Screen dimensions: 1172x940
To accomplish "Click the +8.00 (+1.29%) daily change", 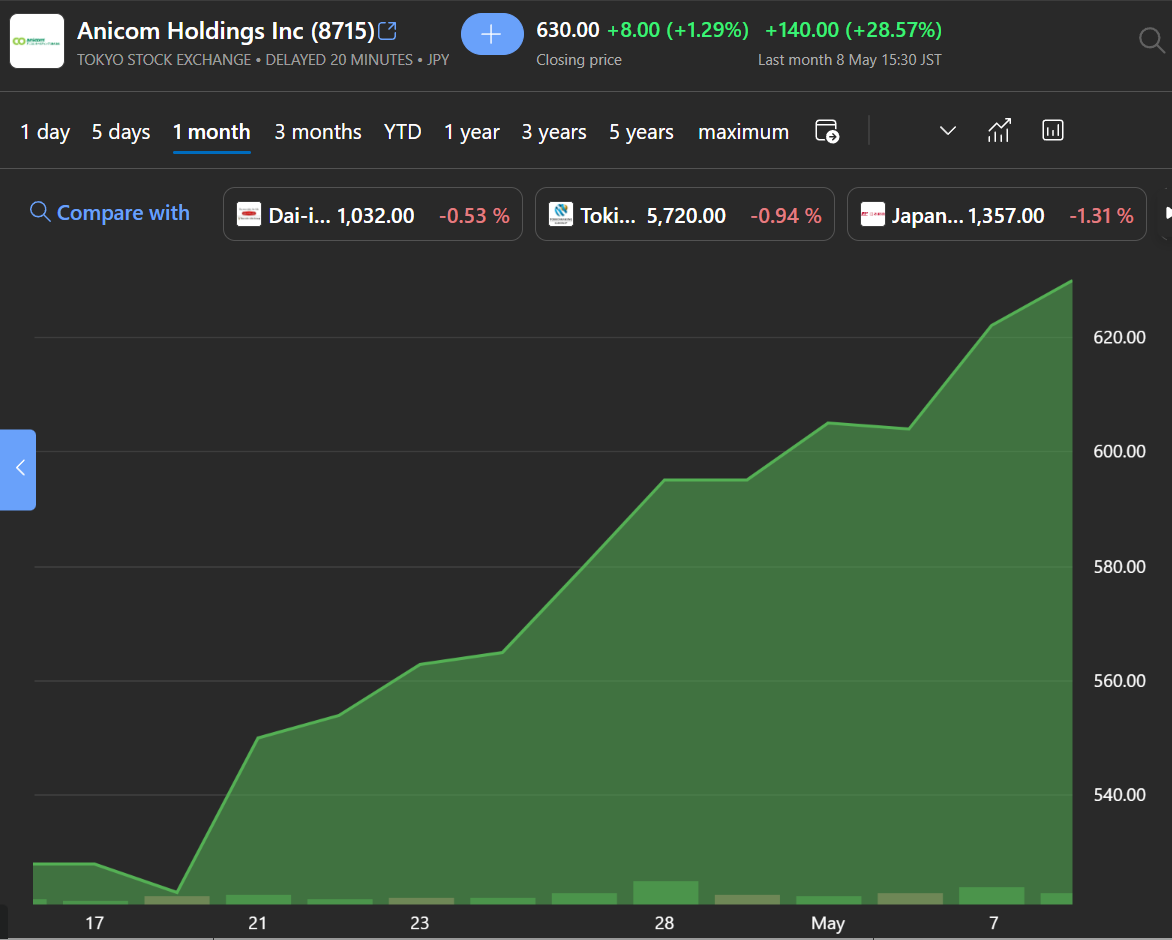I will coord(677,30).
